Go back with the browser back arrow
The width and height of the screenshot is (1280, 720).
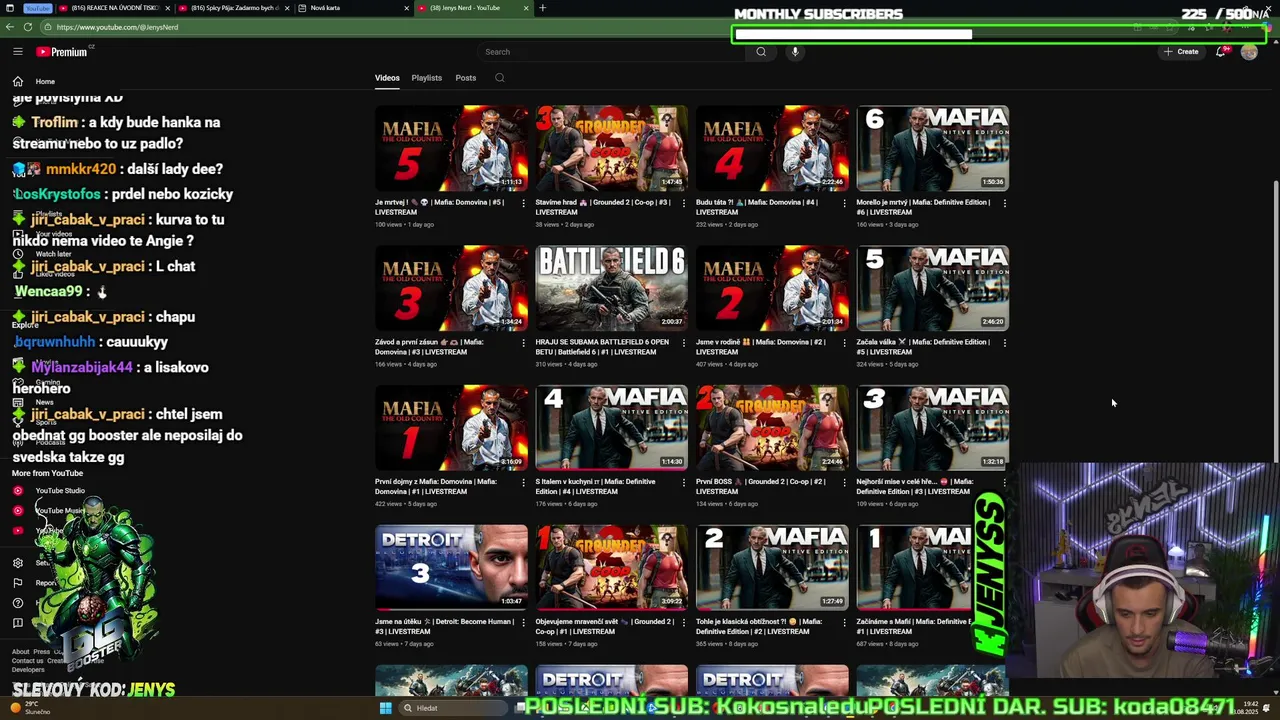[x=10, y=27]
